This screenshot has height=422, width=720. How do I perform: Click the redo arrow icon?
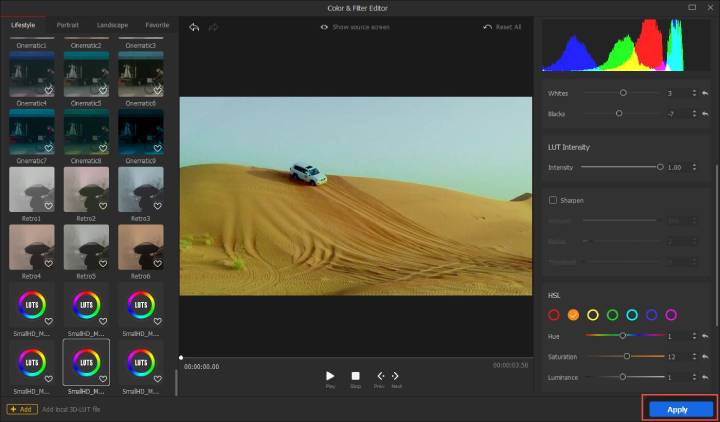pyautogui.click(x=213, y=27)
